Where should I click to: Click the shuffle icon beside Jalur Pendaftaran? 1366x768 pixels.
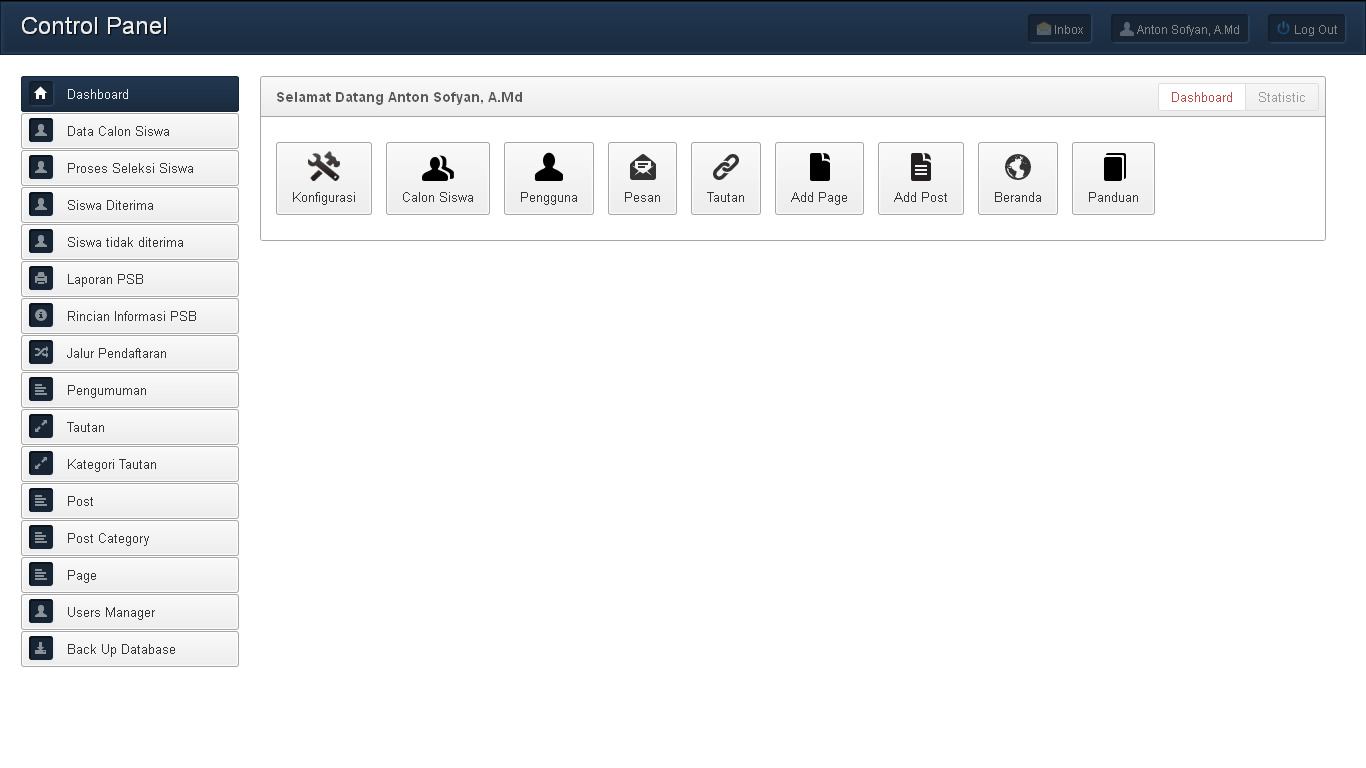41,353
